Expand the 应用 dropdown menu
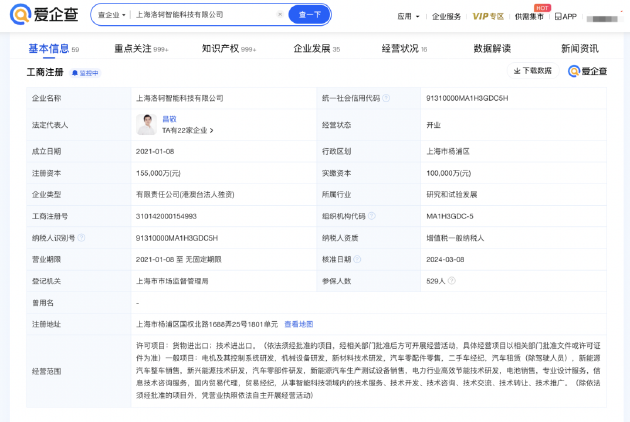Viewport: 630px width, 422px height. tap(408, 16)
